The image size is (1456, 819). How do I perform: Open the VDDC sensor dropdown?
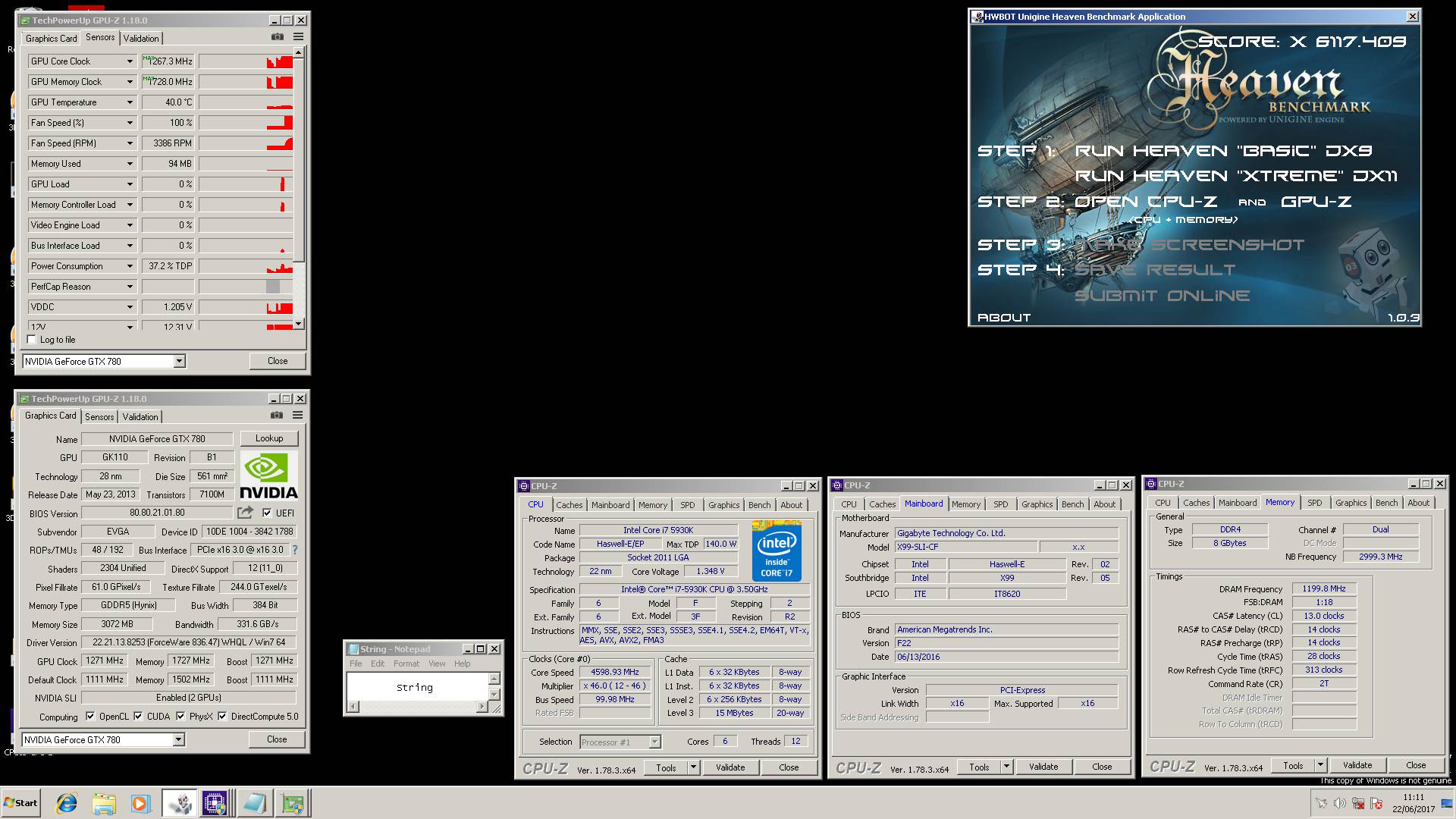pos(130,307)
